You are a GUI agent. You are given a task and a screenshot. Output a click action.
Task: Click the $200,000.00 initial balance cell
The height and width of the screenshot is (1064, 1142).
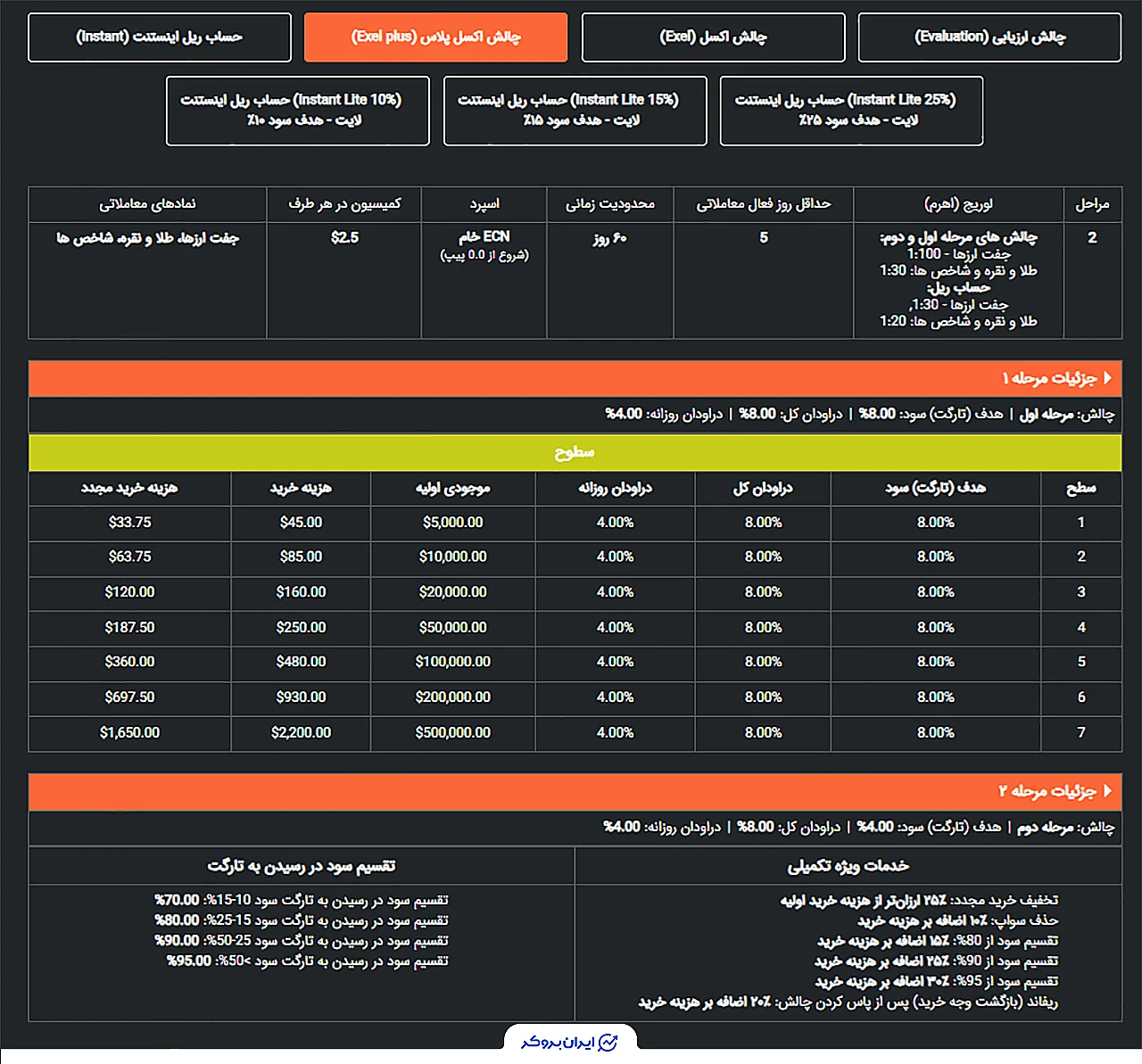click(452, 697)
